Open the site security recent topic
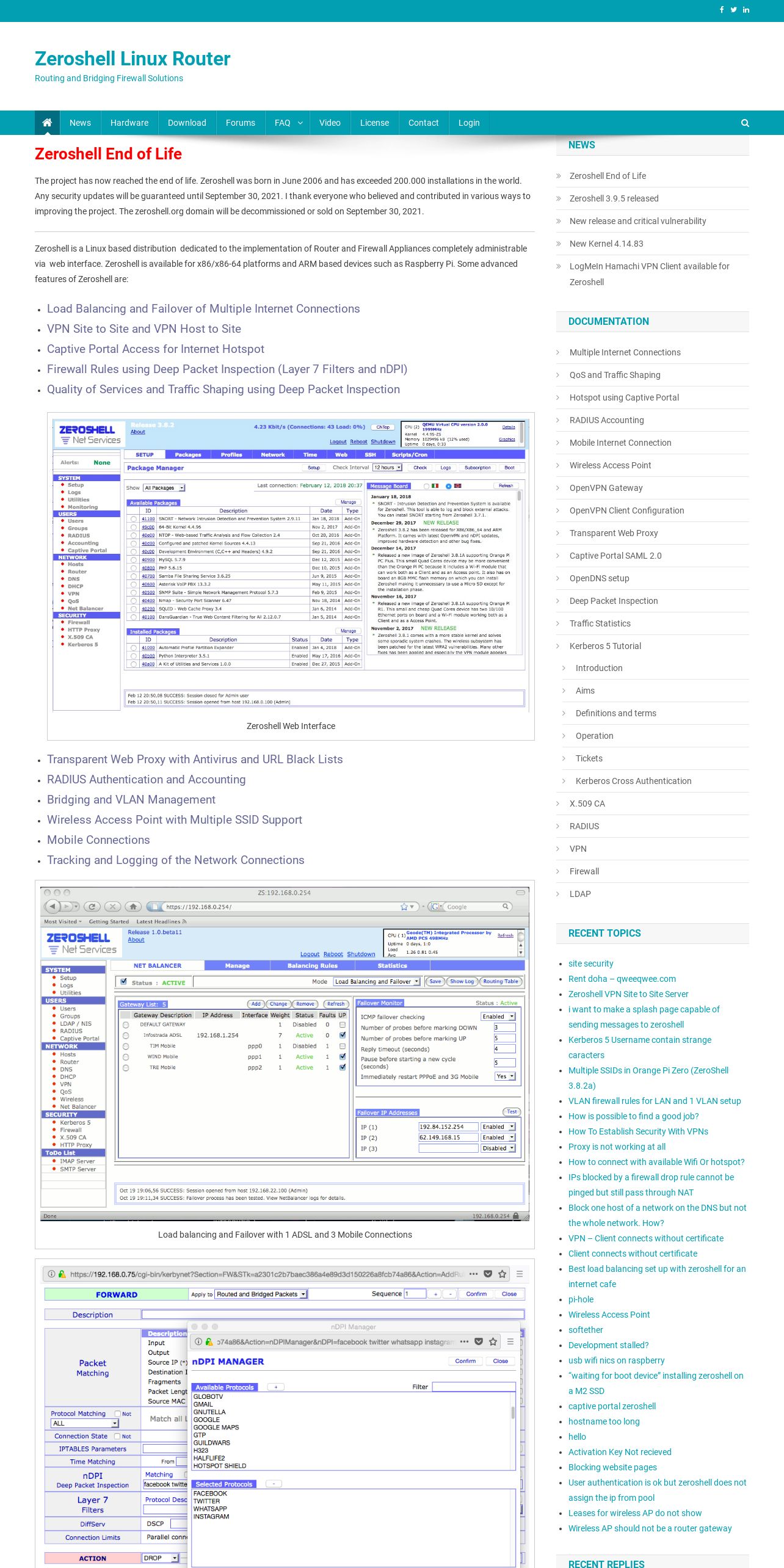 590,964
